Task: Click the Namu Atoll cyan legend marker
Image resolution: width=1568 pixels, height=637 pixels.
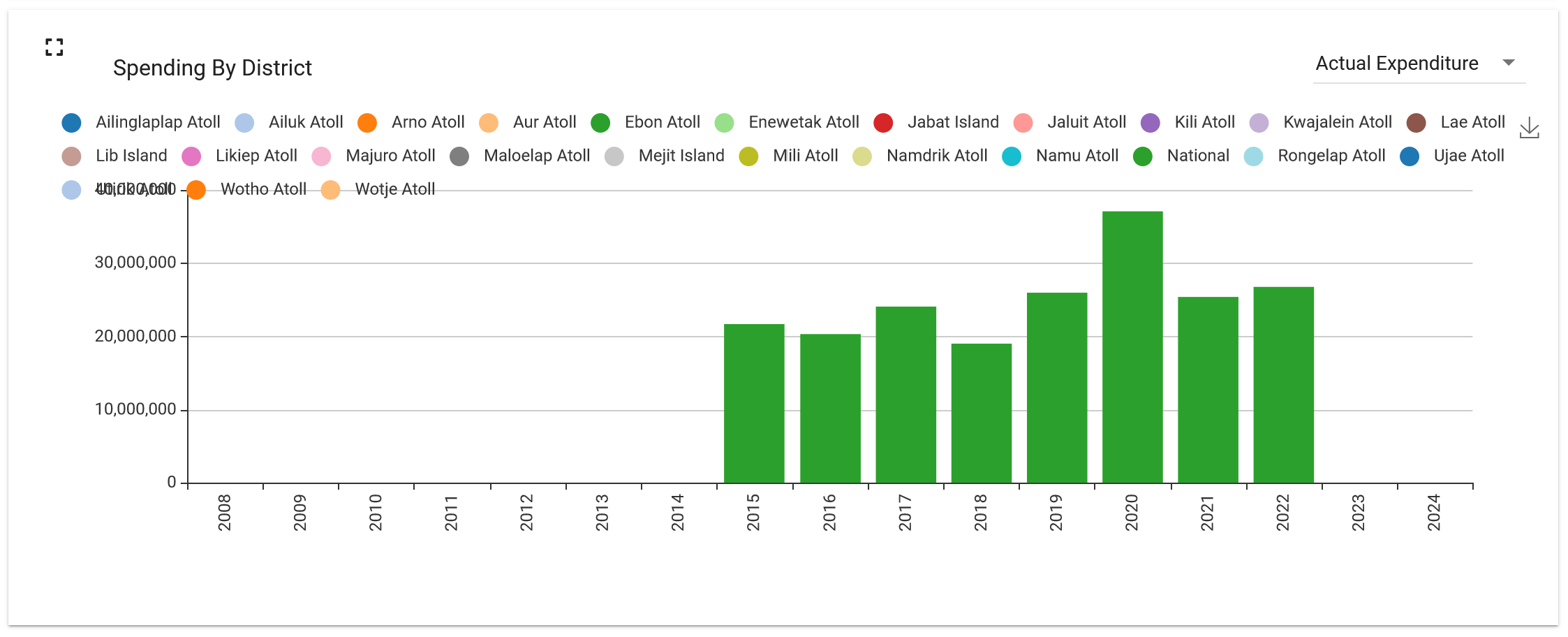Action: [1012, 156]
